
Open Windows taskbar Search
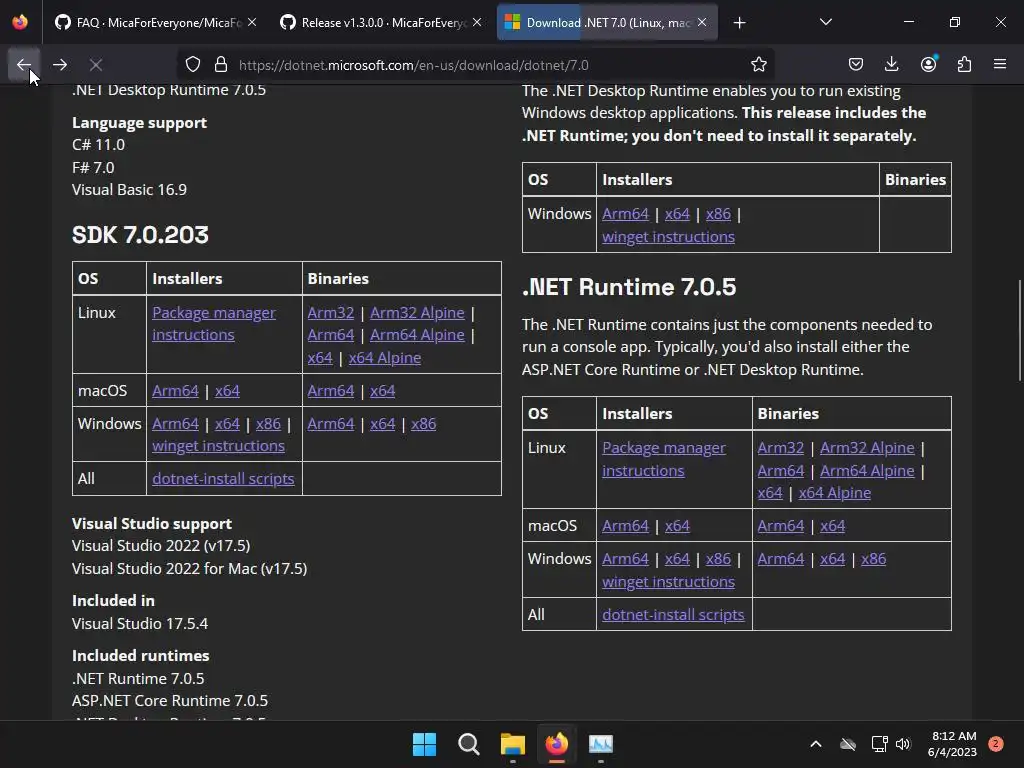[468, 744]
